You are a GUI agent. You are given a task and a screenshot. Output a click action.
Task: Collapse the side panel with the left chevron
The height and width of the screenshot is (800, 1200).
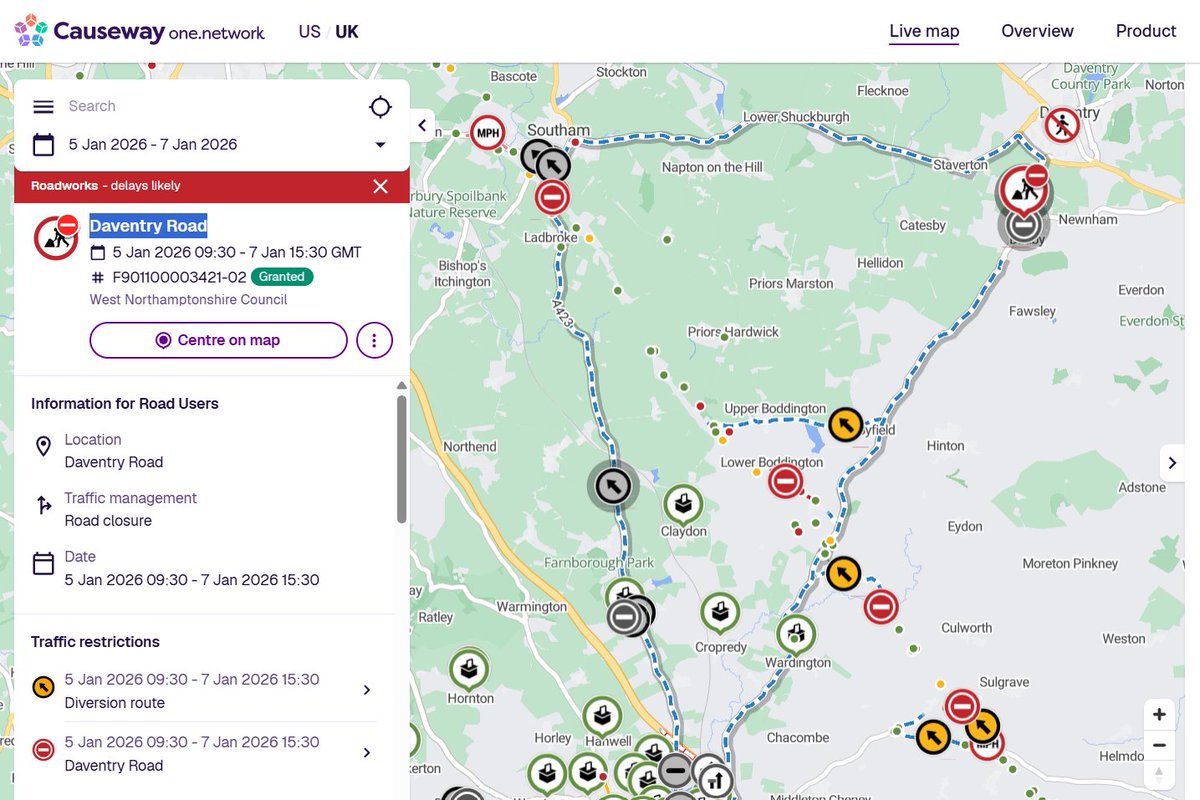coord(421,126)
